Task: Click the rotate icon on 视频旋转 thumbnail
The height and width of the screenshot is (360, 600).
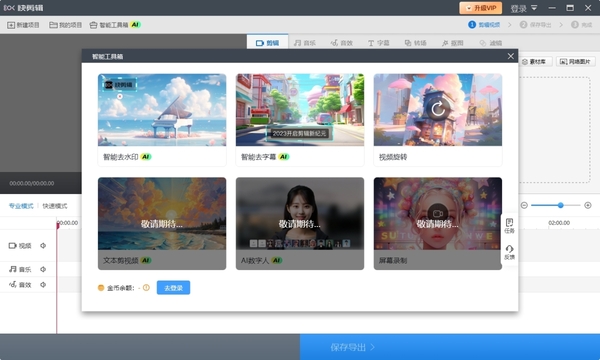Action: pos(438,109)
